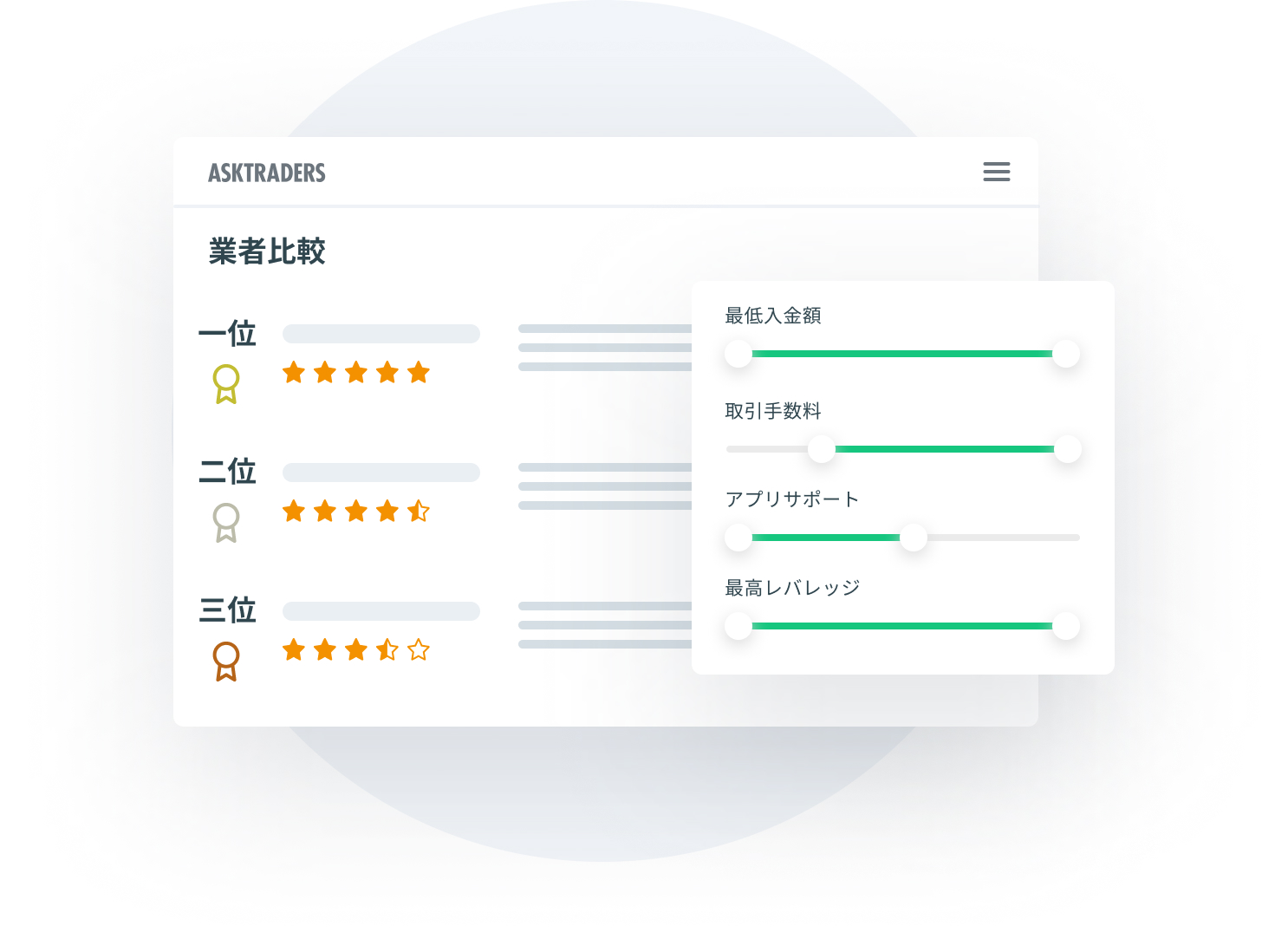Click the ASKTRADERS logo
Screen dimensions: 1288x952
pos(267,173)
